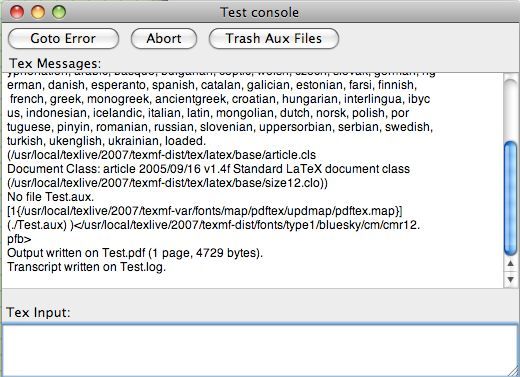Click the resize grip at the window corner
This screenshot has width=520, height=377.
513,371
